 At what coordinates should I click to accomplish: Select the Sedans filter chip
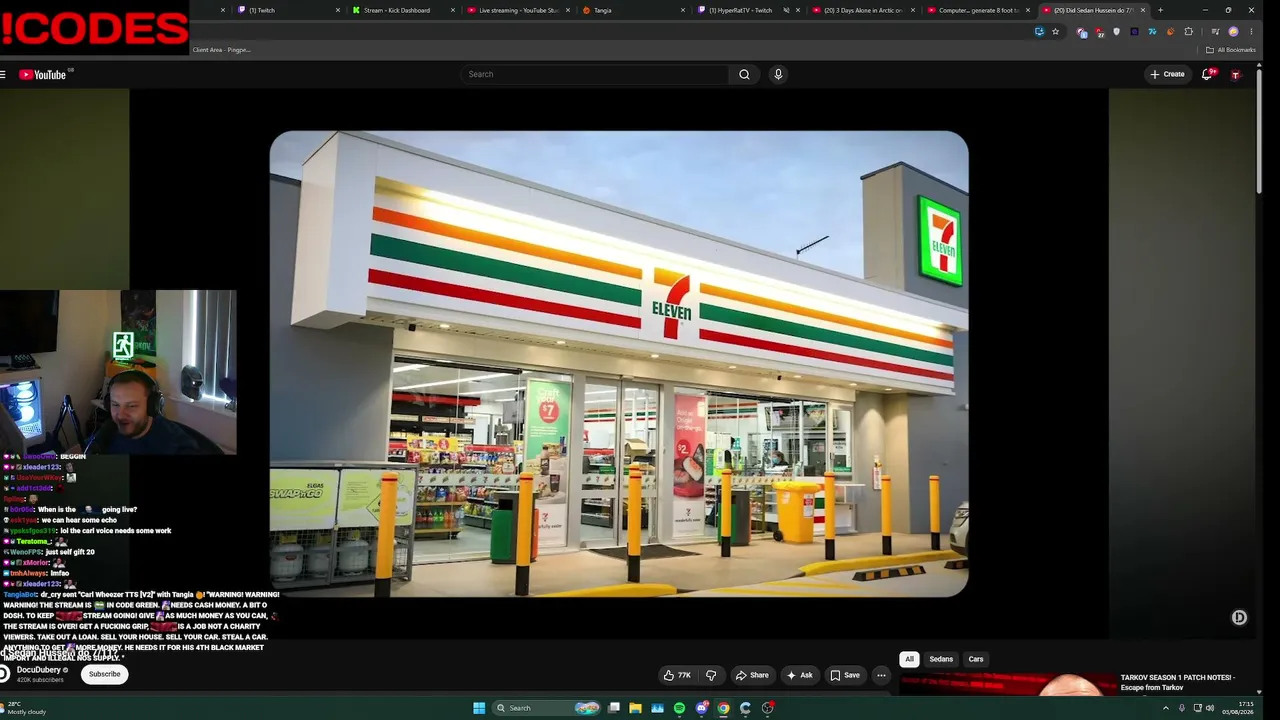pyautogui.click(x=941, y=659)
